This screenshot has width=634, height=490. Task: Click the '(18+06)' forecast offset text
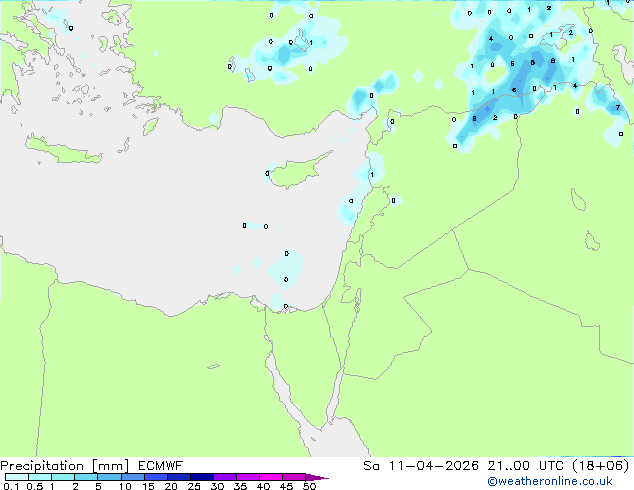point(601,466)
